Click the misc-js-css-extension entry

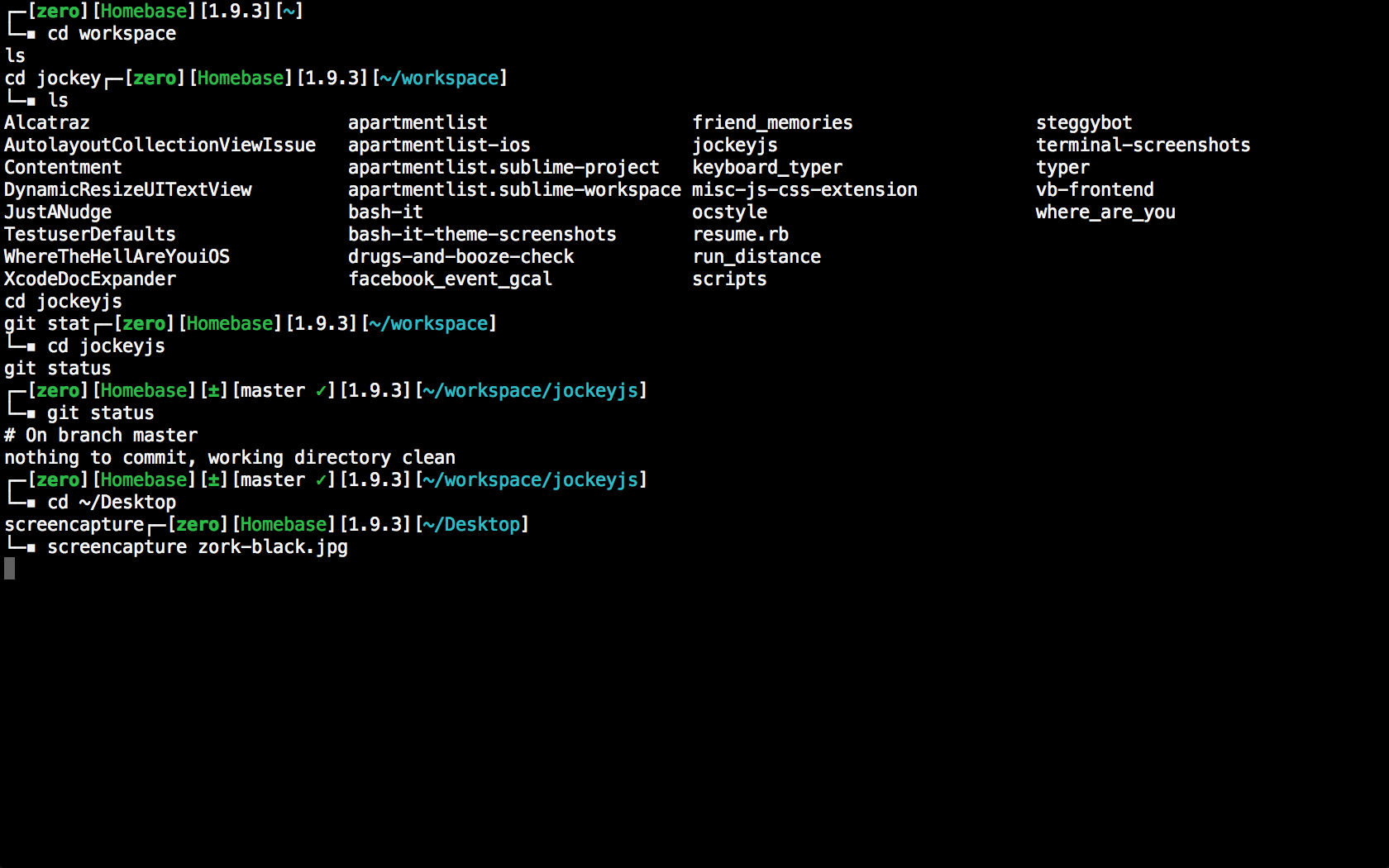click(x=804, y=190)
